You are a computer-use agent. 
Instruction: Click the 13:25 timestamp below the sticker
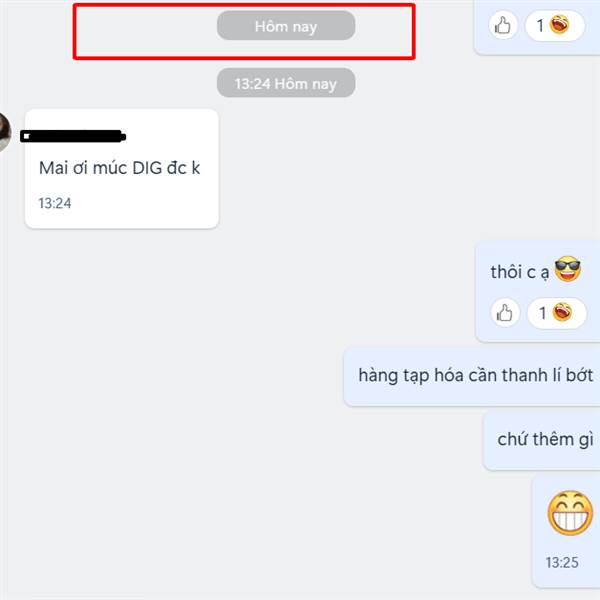point(562,562)
